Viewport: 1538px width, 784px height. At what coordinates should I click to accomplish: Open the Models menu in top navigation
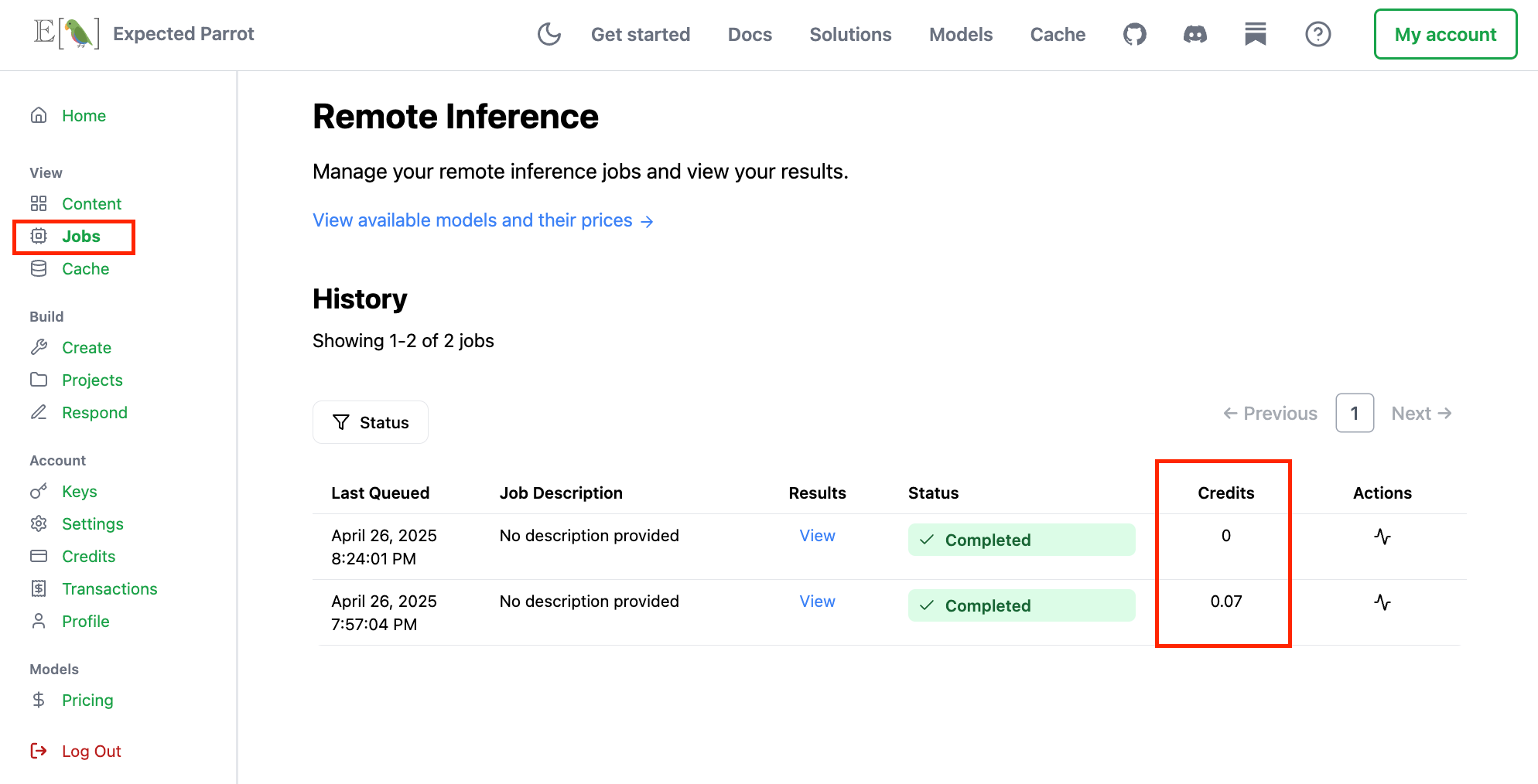[x=960, y=35]
